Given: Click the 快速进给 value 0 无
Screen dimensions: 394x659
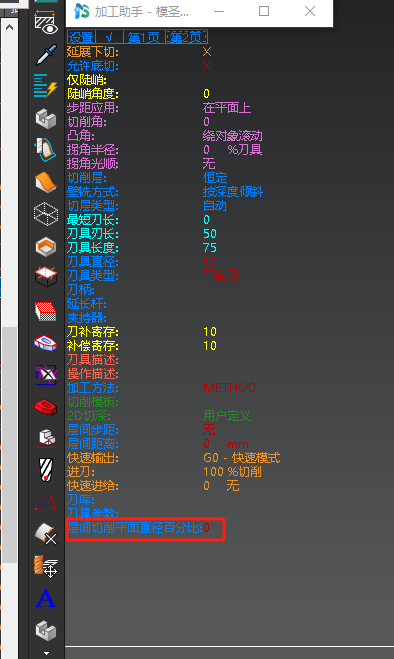Looking at the screenshot, I should pos(221,486).
